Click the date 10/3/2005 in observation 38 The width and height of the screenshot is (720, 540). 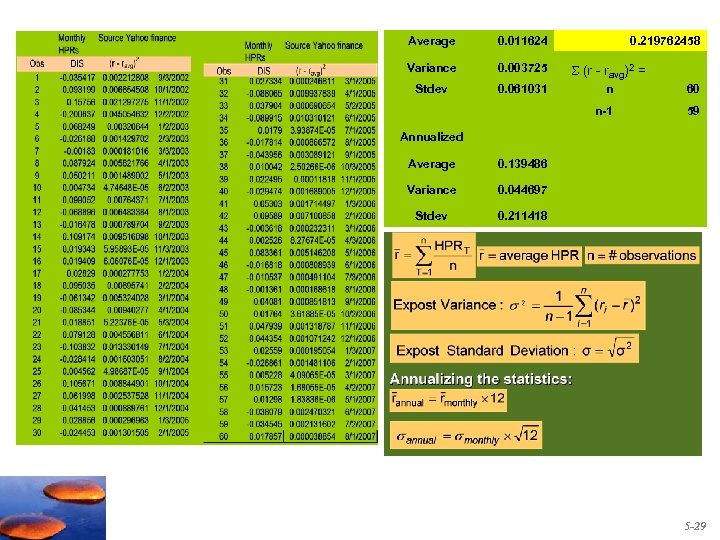pos(359,167)
